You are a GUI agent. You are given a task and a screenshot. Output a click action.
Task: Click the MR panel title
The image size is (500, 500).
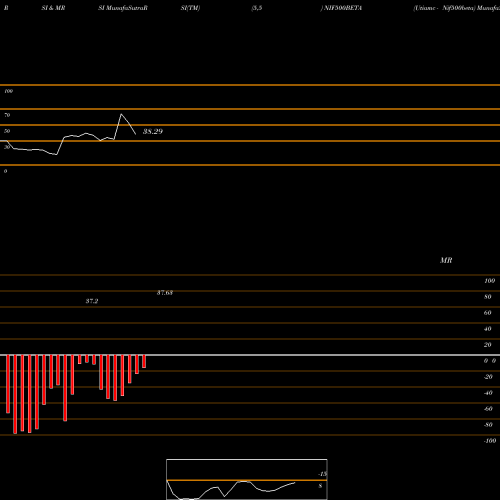coord(446,260)
